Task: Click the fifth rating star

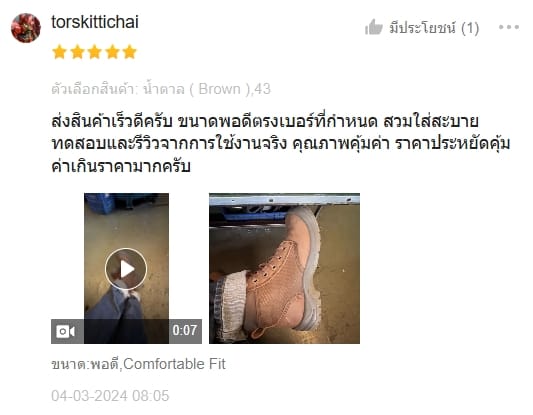Action: click(130, 52)
